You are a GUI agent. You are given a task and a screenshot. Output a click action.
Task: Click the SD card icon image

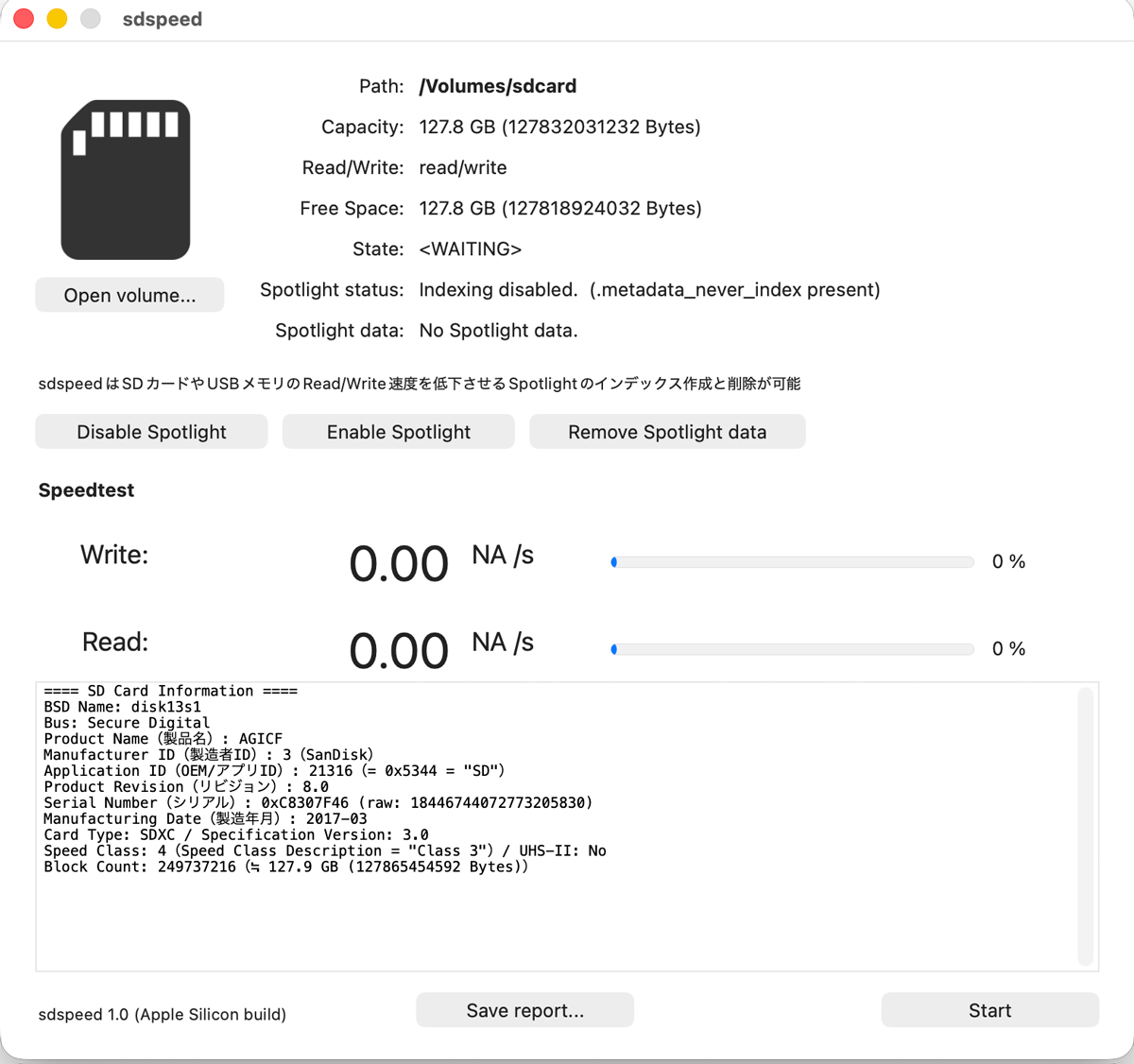[x=126, y=180]
